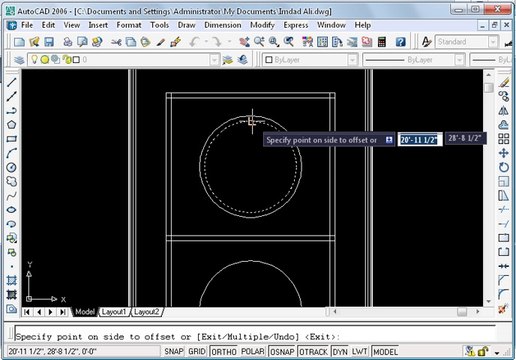
Task: Toggle GRID display in status bar
Action: 197,352
